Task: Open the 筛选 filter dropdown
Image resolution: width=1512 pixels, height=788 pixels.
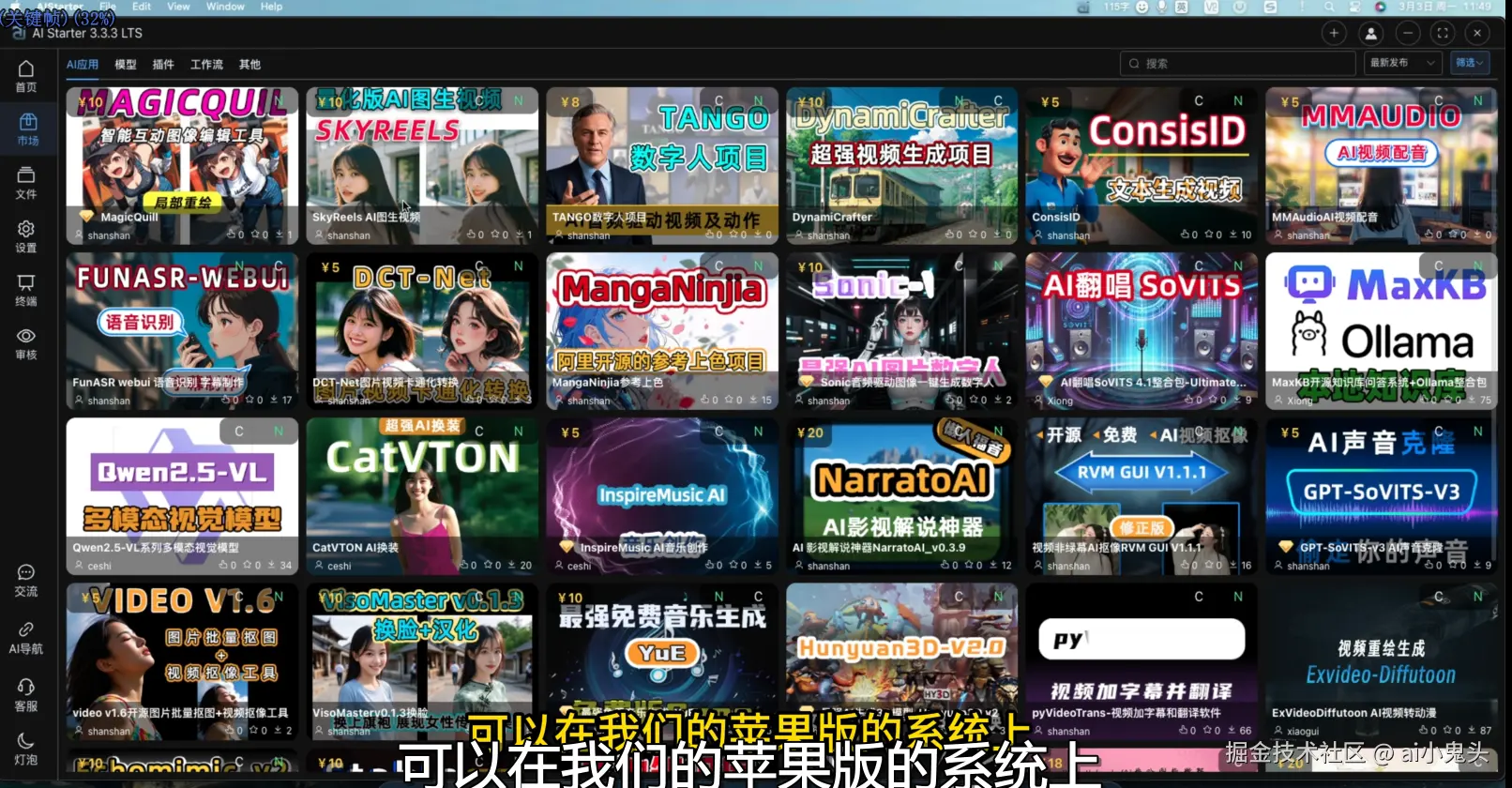Action: (x=1471, y=63)
